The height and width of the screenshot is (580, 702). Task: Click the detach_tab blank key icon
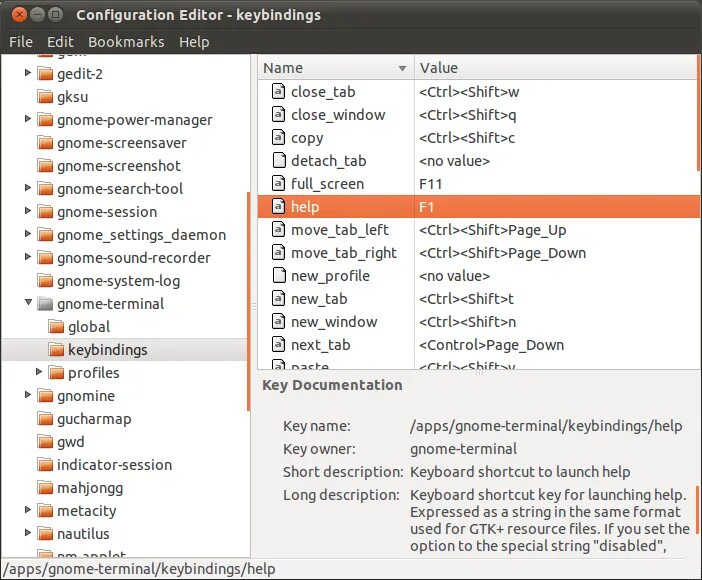pyautogui.click(x=278, y=160)
